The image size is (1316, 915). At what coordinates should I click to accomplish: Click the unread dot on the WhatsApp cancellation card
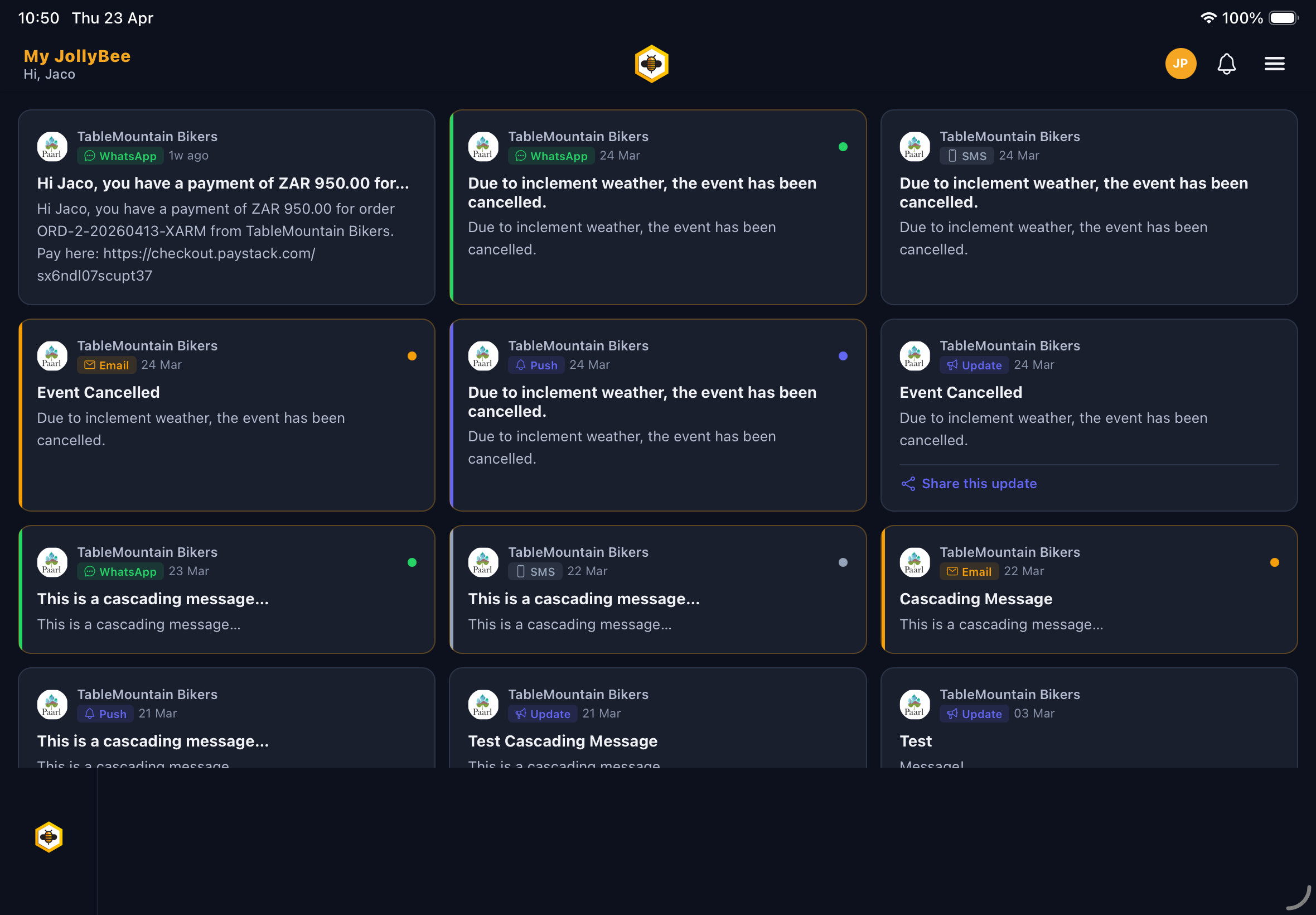[x=842, y=147]
